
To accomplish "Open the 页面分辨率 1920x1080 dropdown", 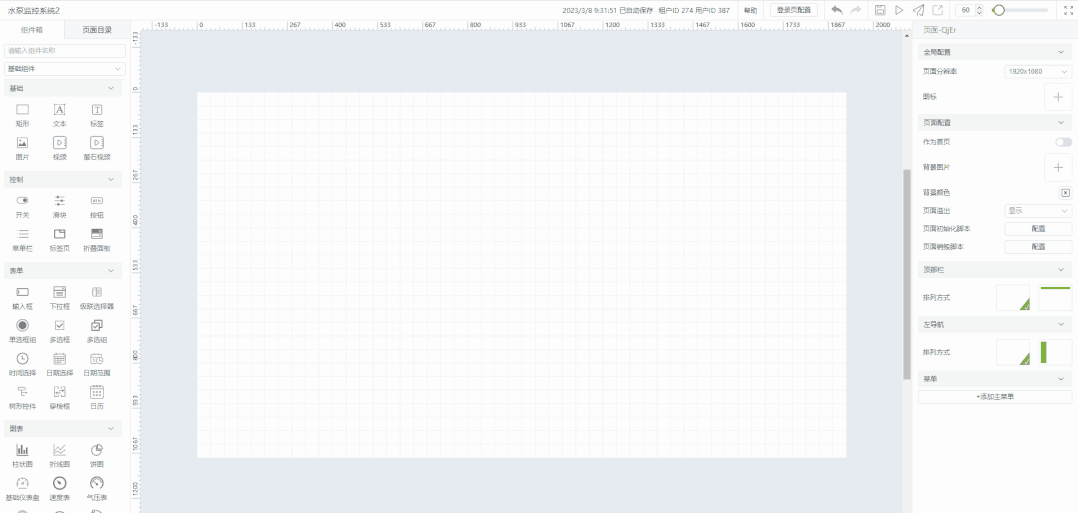I will tap(1038, 72).
